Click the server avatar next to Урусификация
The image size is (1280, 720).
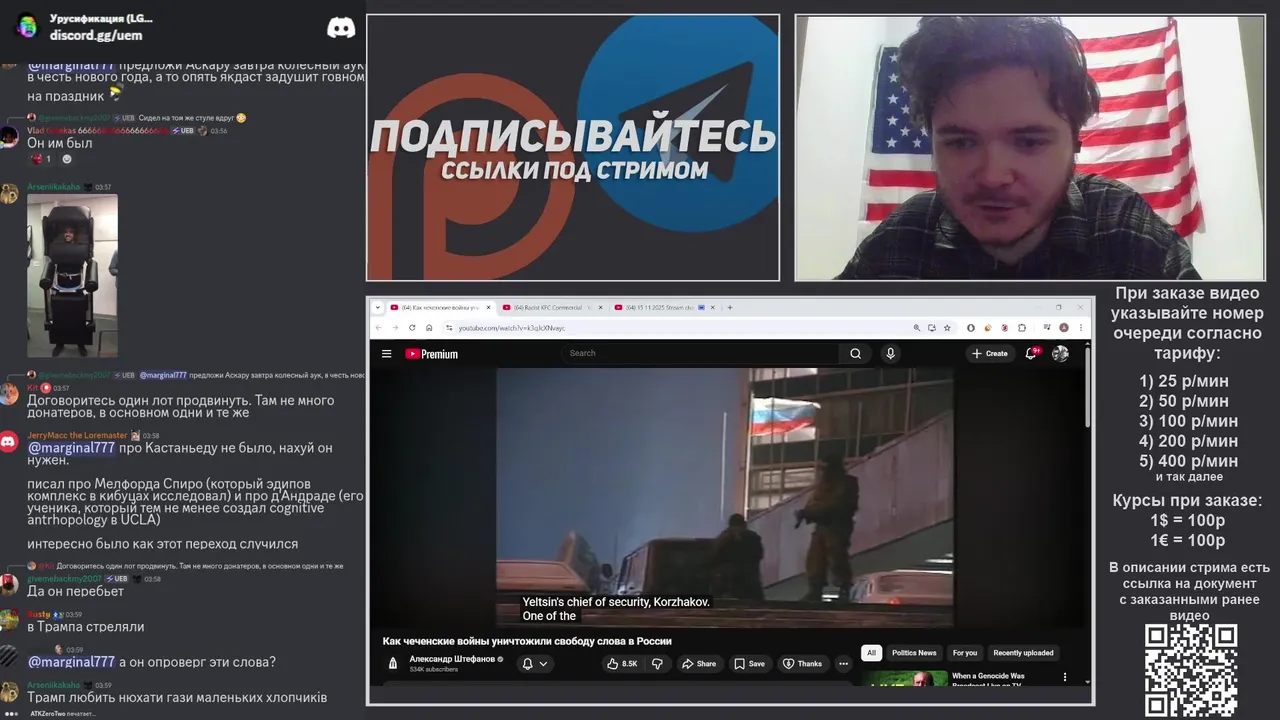tap(27, 27)
